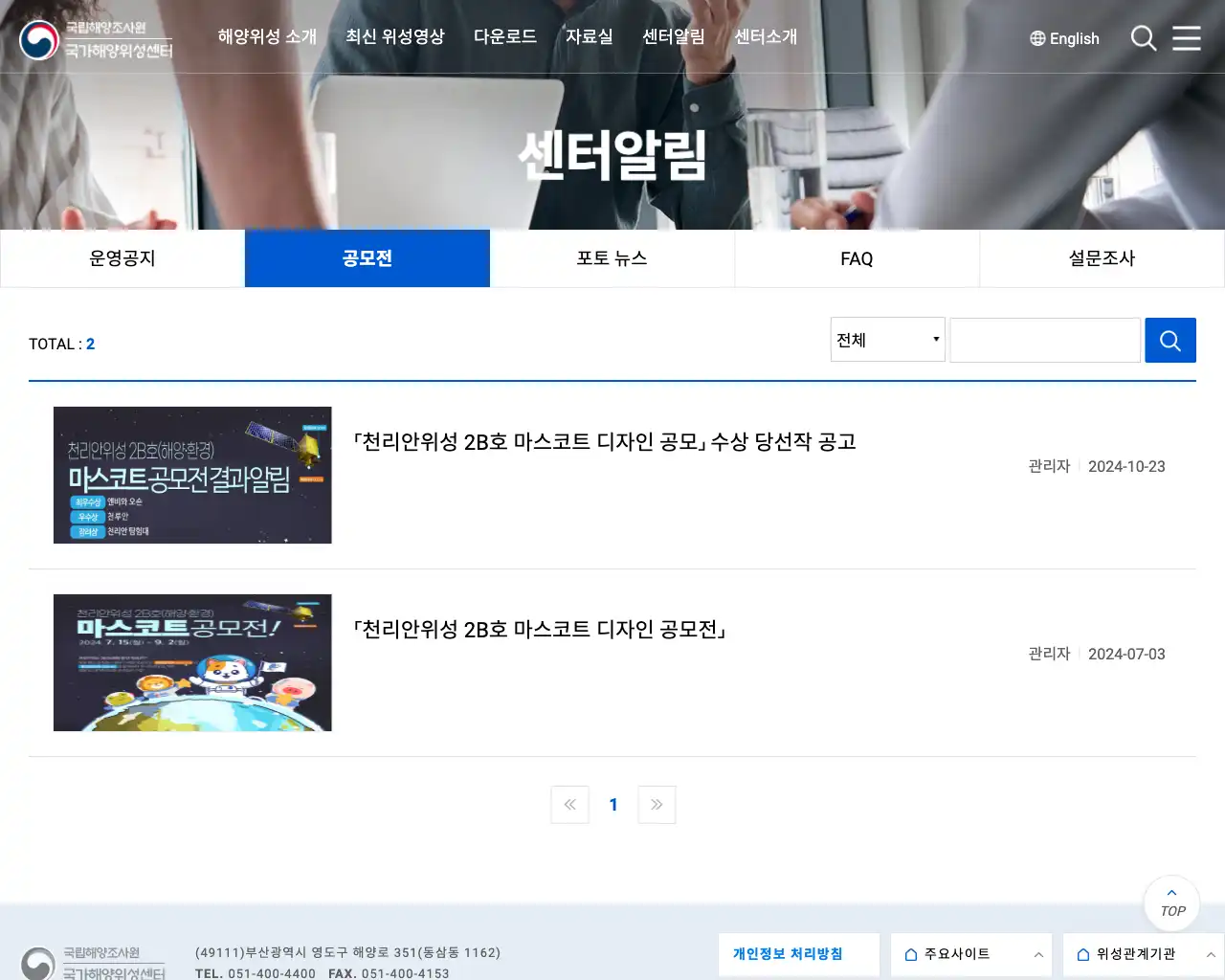Switch to the 운영공지 tab
1225x980 pixels.
coord(122,257)
